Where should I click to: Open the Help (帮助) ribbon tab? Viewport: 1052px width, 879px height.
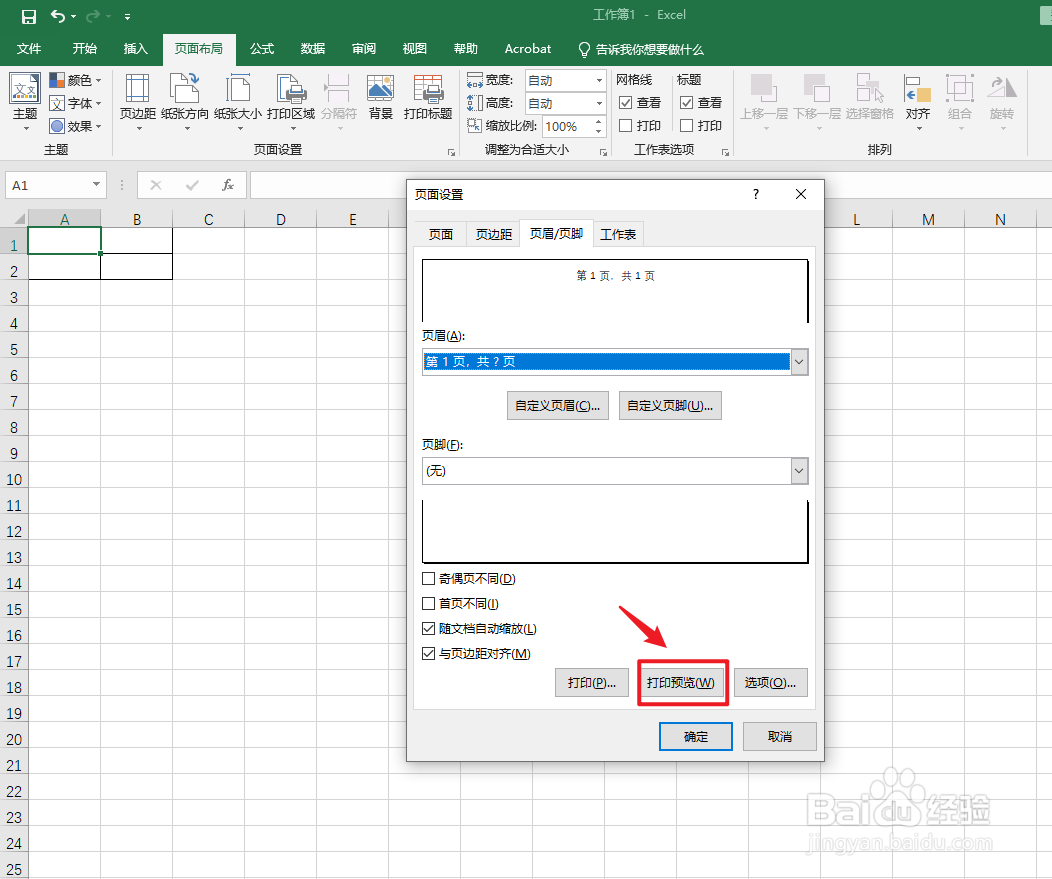466,49
